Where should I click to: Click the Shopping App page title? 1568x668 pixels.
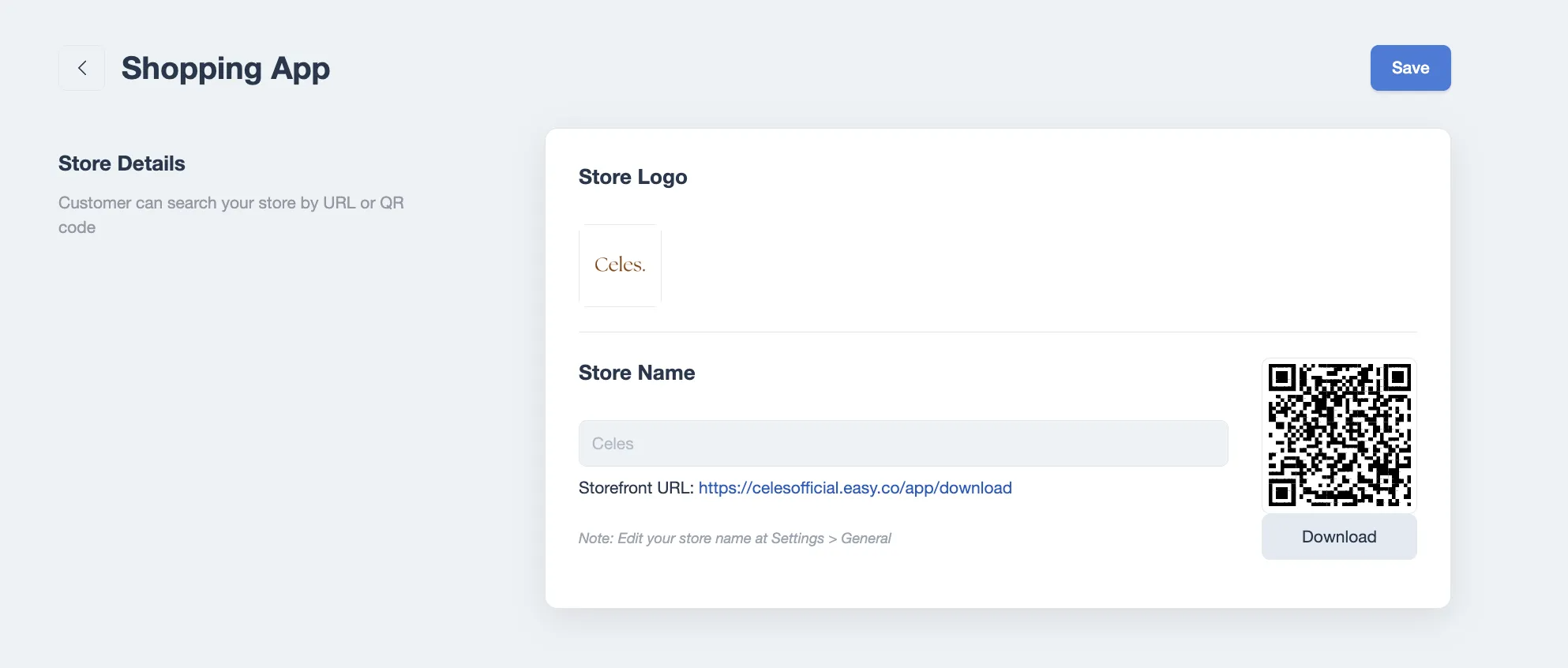tap(225, 69)
